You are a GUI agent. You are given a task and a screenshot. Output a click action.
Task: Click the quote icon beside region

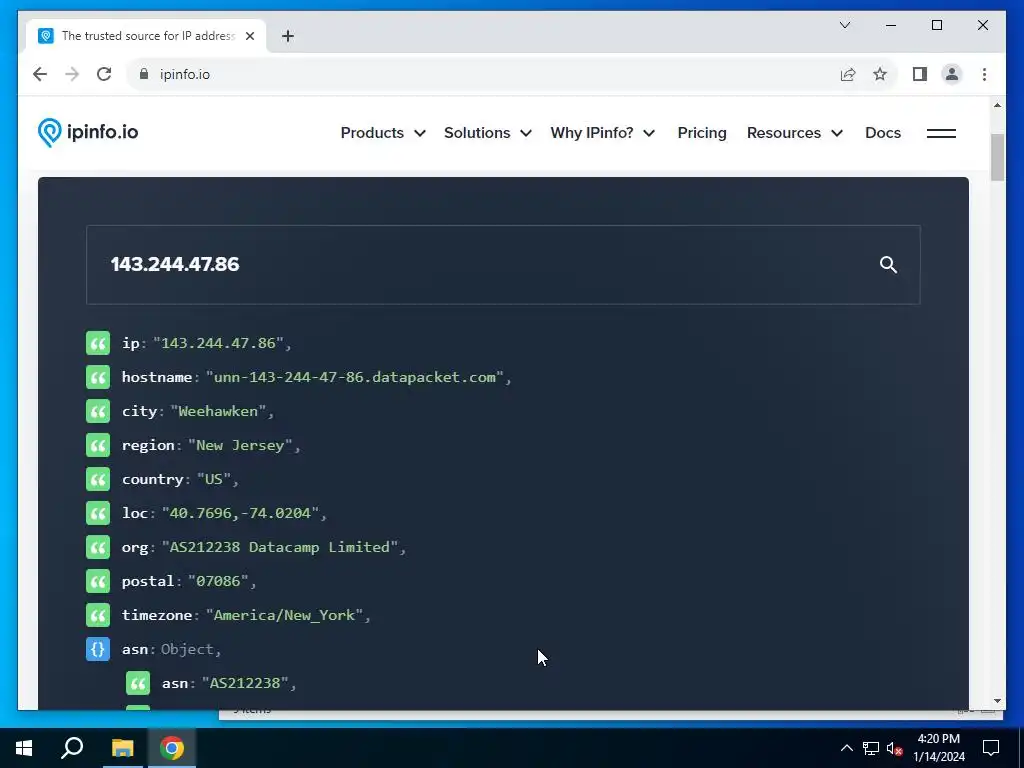point(98,445)
